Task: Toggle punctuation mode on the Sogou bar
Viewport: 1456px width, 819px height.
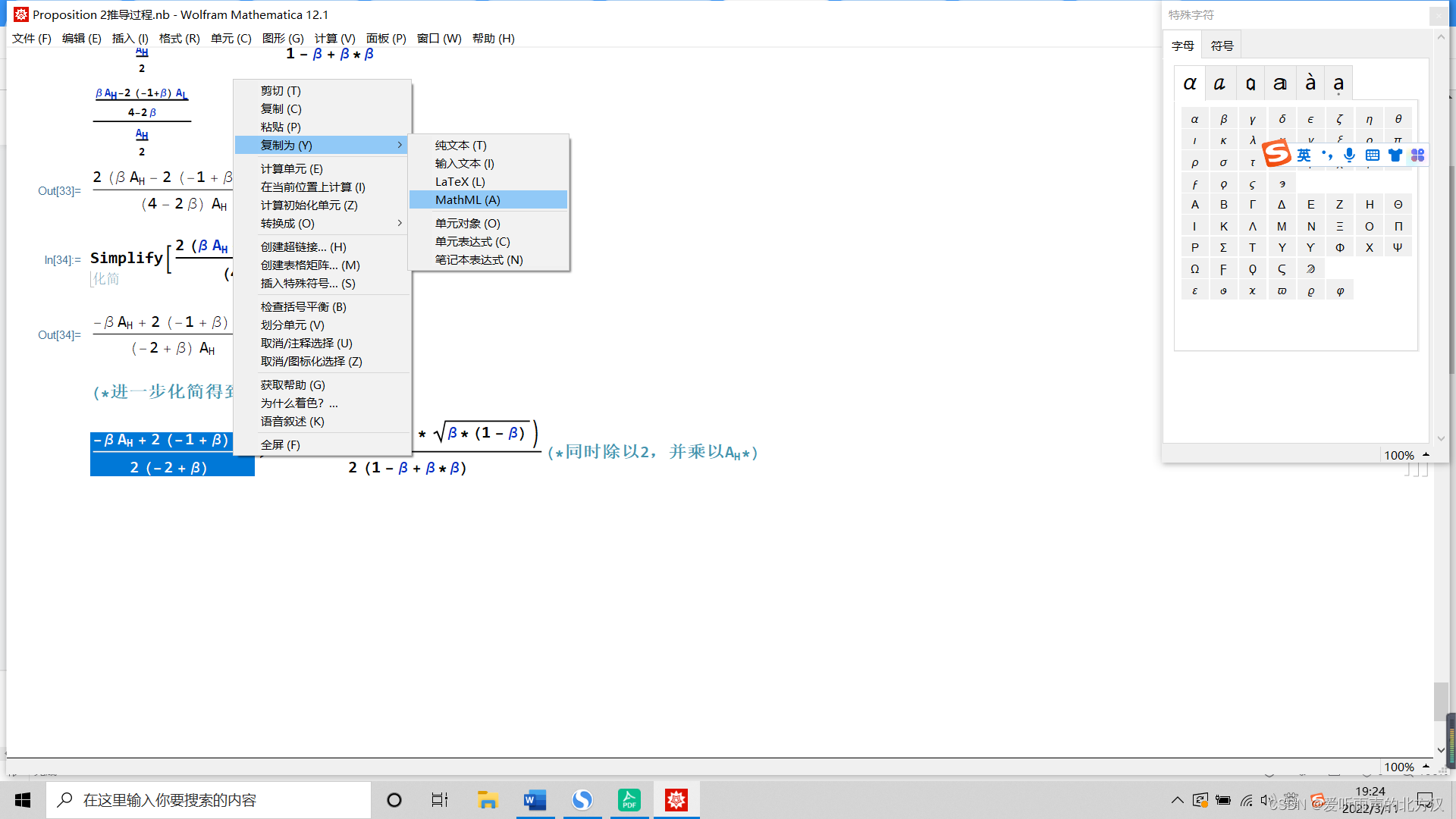Action: 1326,155
